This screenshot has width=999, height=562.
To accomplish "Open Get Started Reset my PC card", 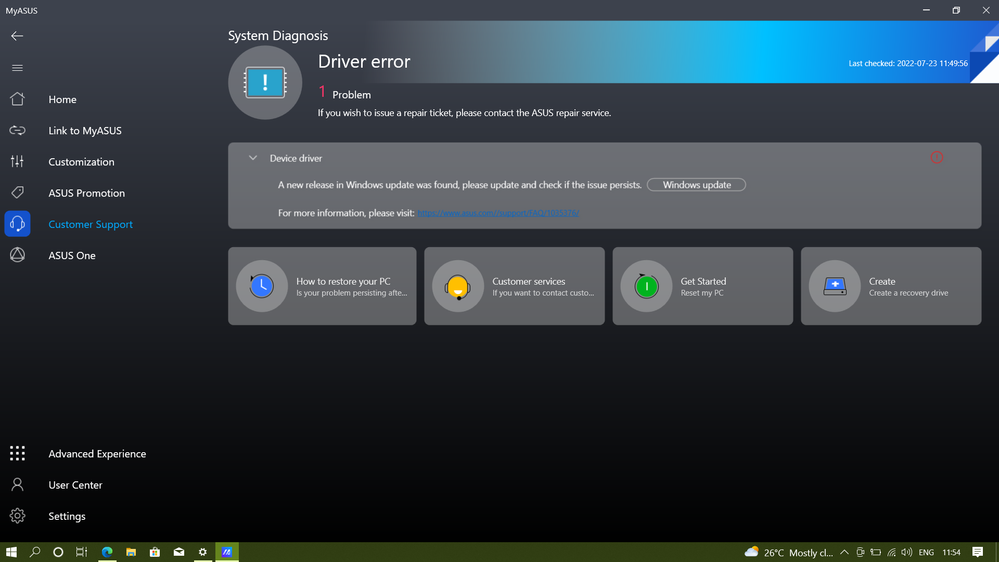I will tap(703, 286).
